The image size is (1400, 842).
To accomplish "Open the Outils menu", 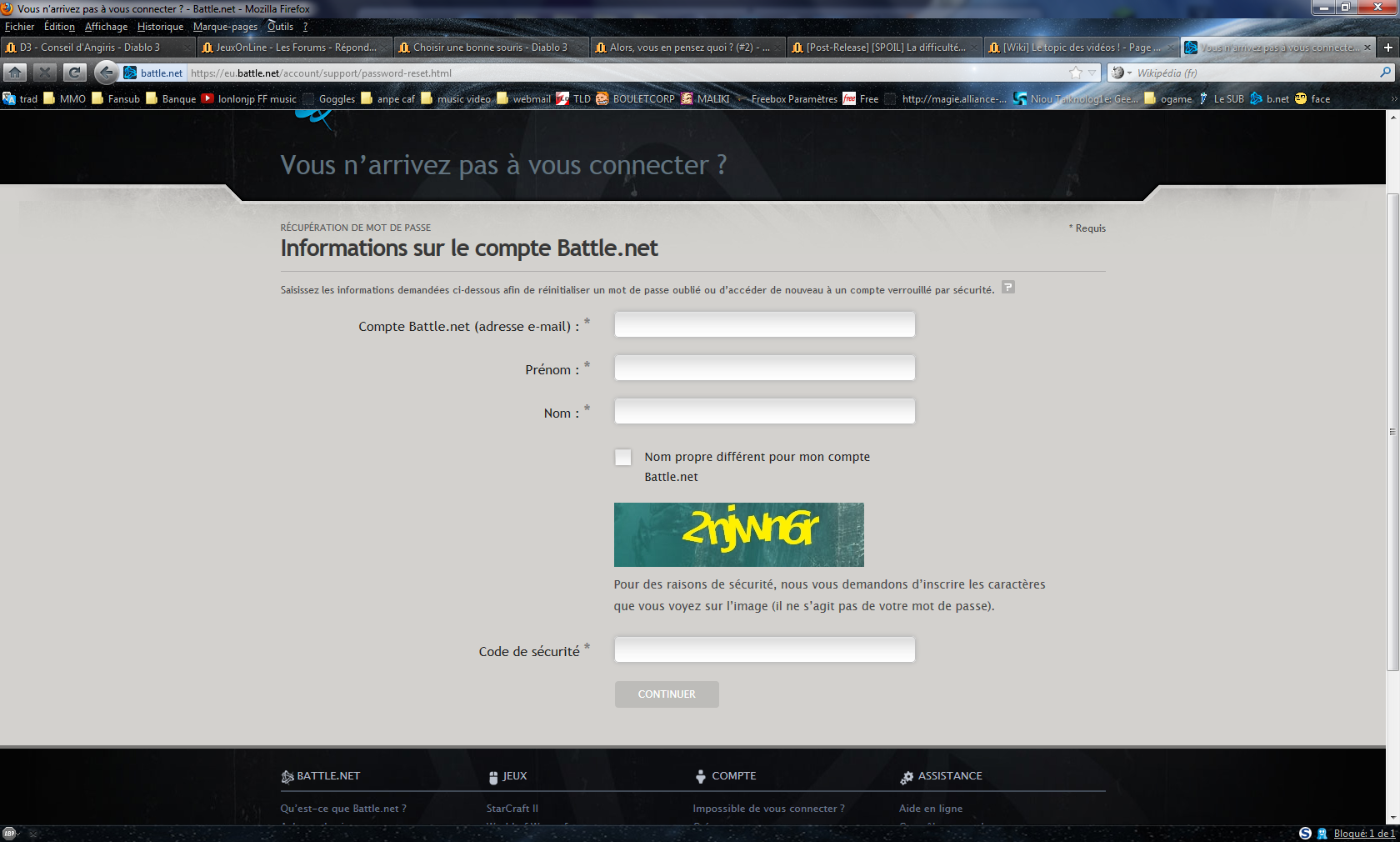I will [x=280, y=27].
